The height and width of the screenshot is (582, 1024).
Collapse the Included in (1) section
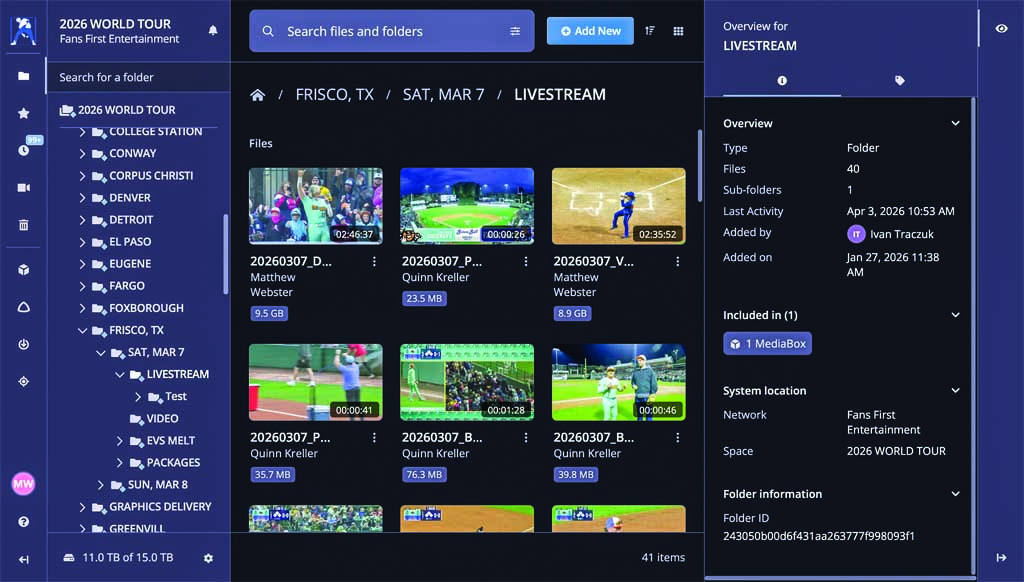pyautogui.click(x=955, y=315)
